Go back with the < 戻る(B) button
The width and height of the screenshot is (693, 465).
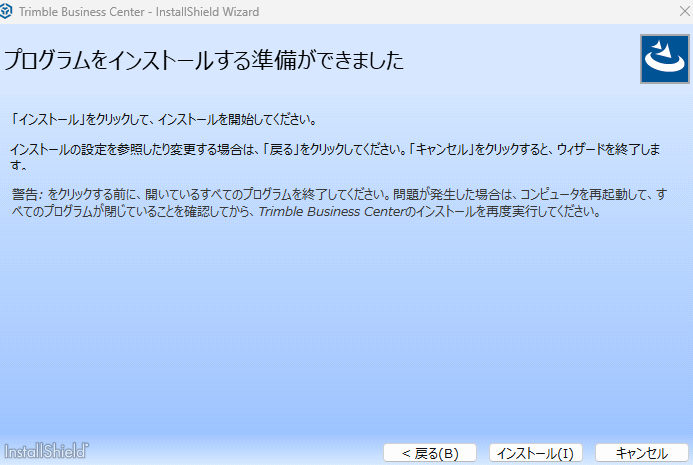[432, 453]
